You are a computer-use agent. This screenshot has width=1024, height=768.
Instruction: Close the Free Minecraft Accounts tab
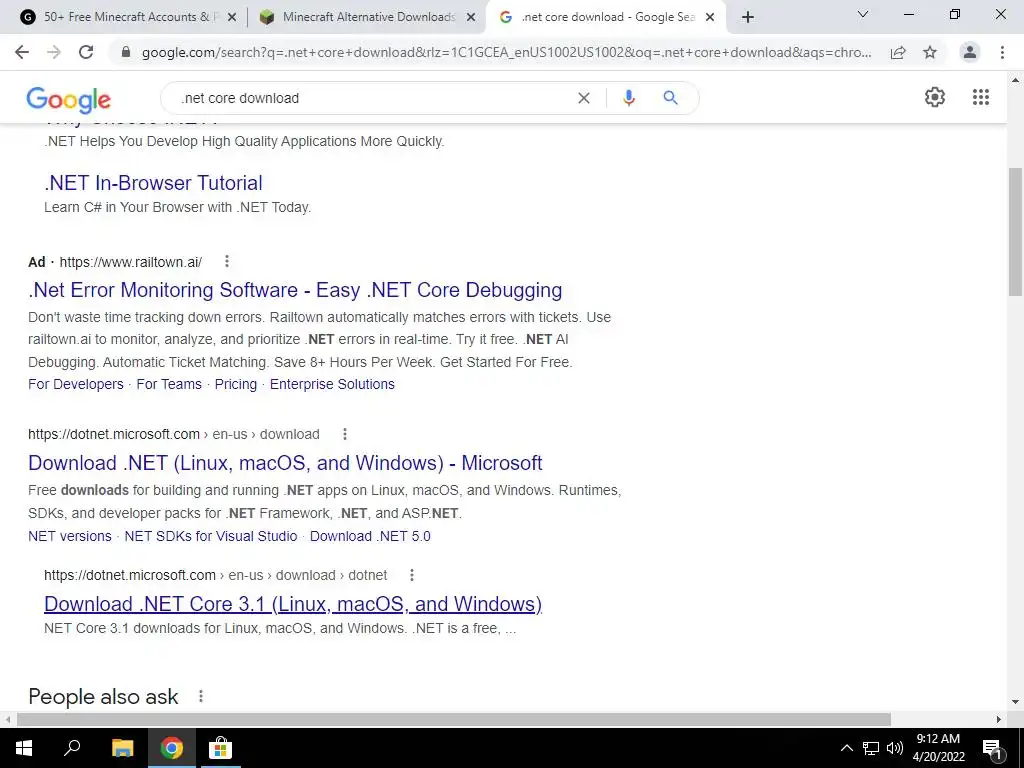(232, 17)
